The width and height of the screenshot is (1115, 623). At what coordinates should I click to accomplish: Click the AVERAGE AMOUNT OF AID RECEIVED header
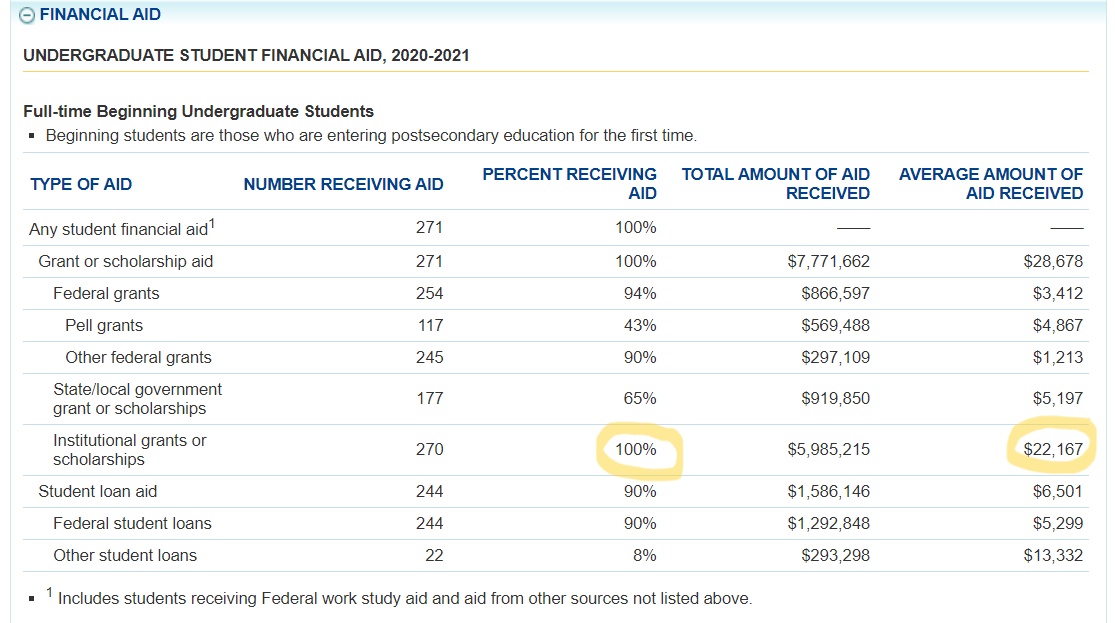990,183
